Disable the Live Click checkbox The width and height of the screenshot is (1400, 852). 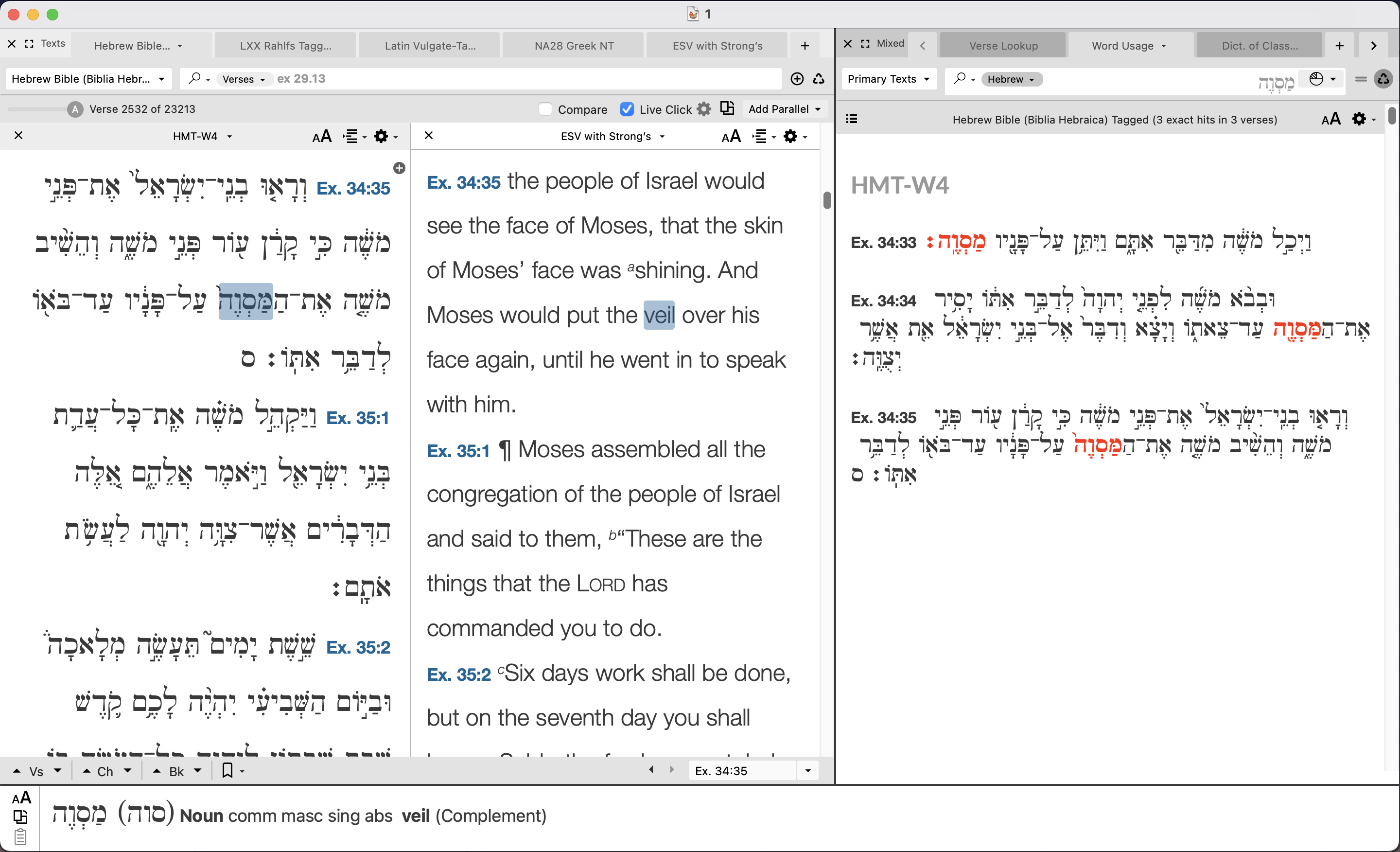click(x=627, y=109)
